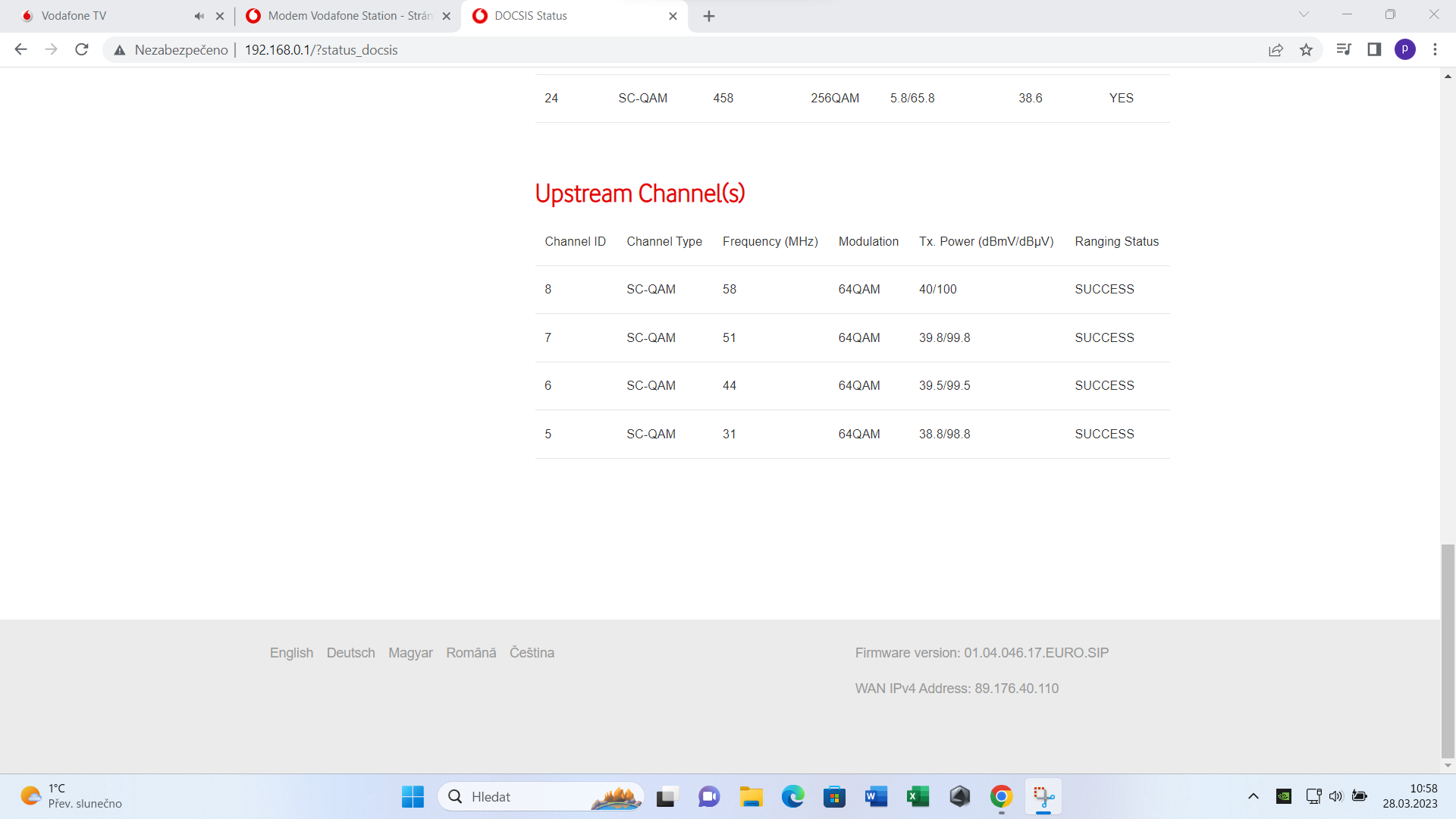The height and width of the screenshot is (819, 1456).
Task: Click the address bar URL
Action: (321, 50)
